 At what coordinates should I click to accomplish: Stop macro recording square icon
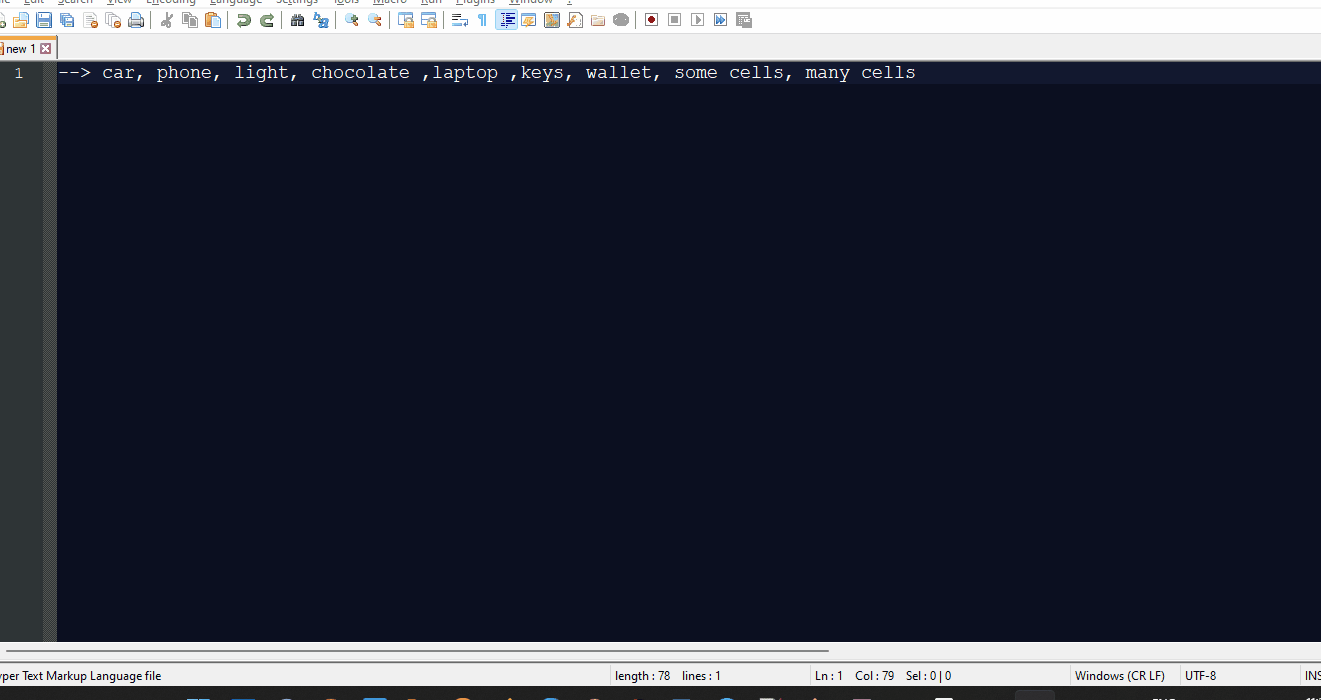tap(675, 20)
